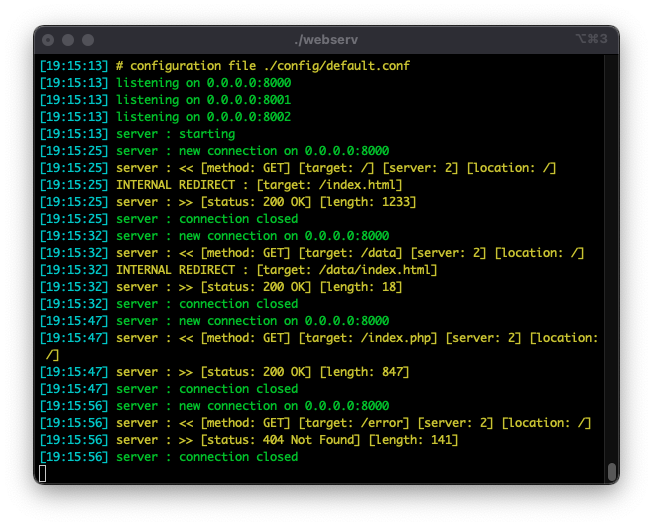The height and width of the screenshot is (526, 653).
Task: Click the minimize window button
Action: (x=68, y=40)
